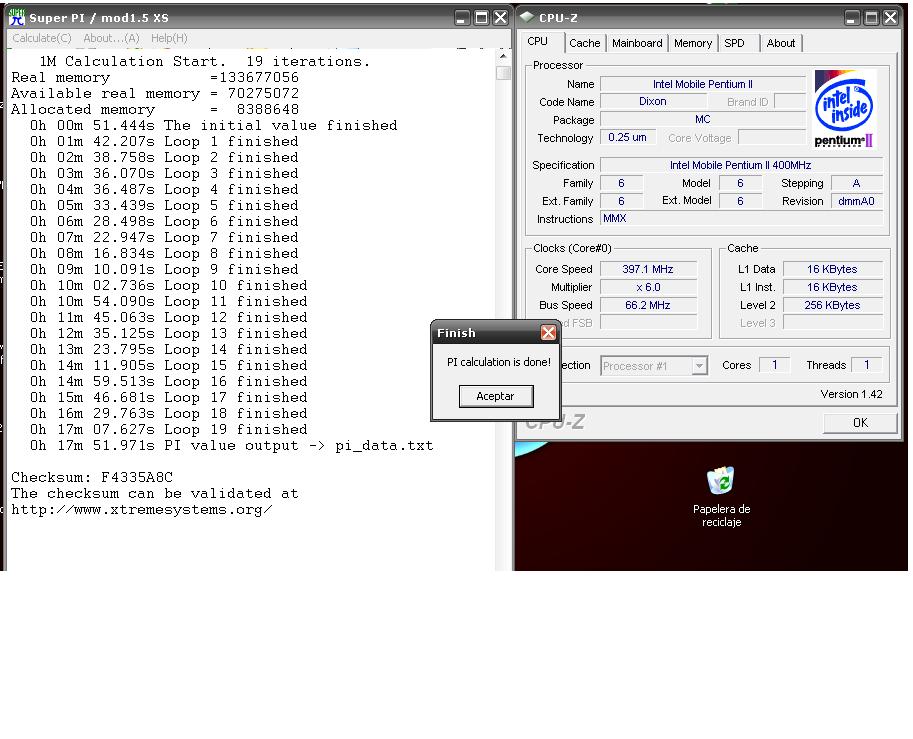This screenshot has width=913, height=739.
Task: Click the Revision value dmmA0
Action: pos(856,201)
